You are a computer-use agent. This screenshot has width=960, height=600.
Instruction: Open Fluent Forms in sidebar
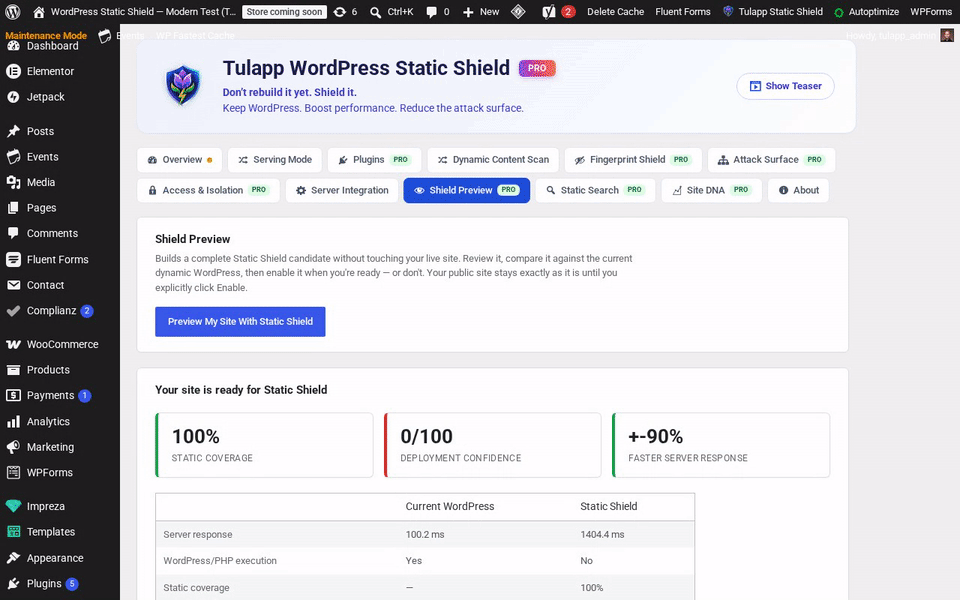pos(60,260)
